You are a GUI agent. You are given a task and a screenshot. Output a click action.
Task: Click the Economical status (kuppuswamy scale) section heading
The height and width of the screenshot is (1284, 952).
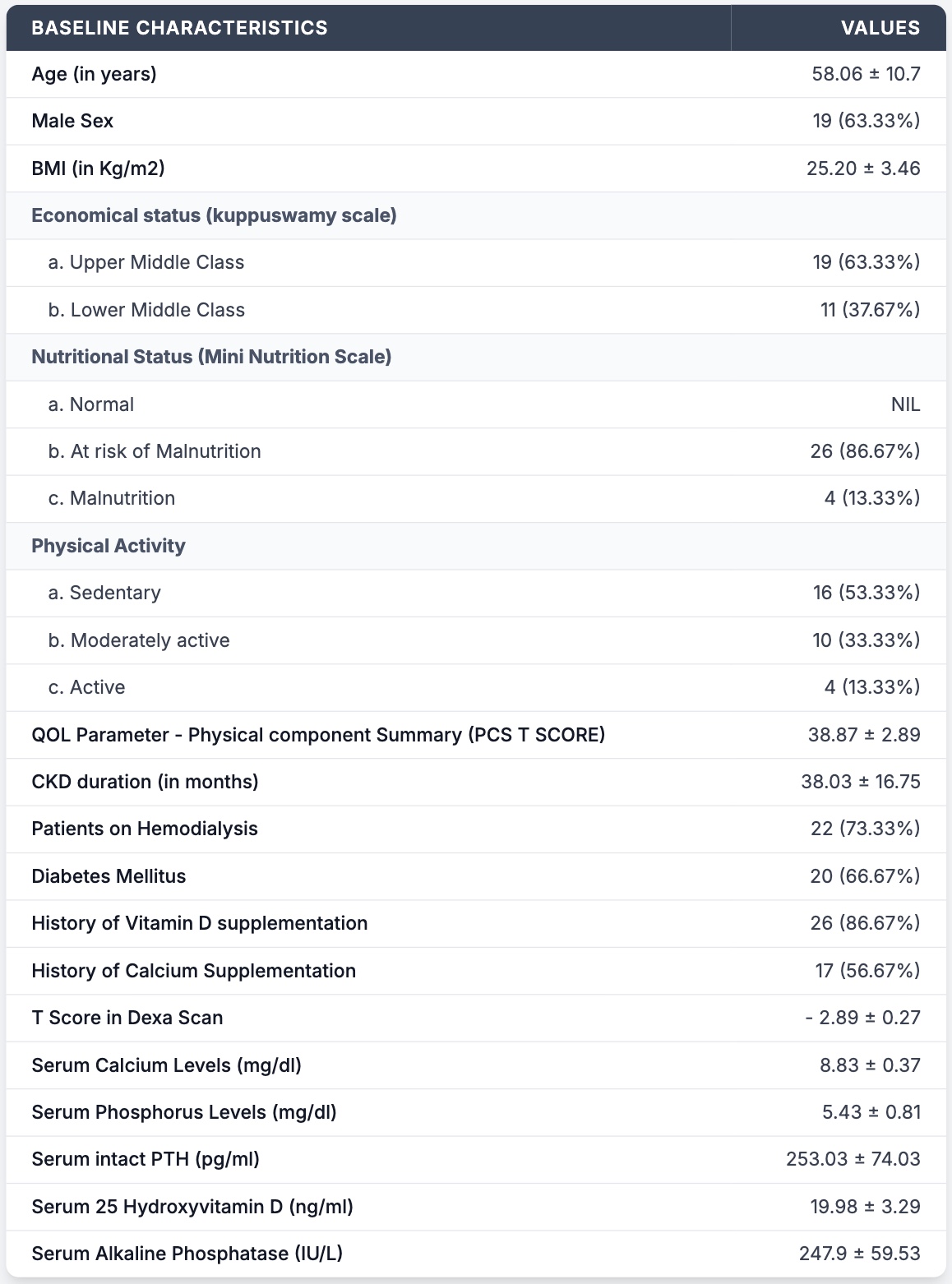214,215
